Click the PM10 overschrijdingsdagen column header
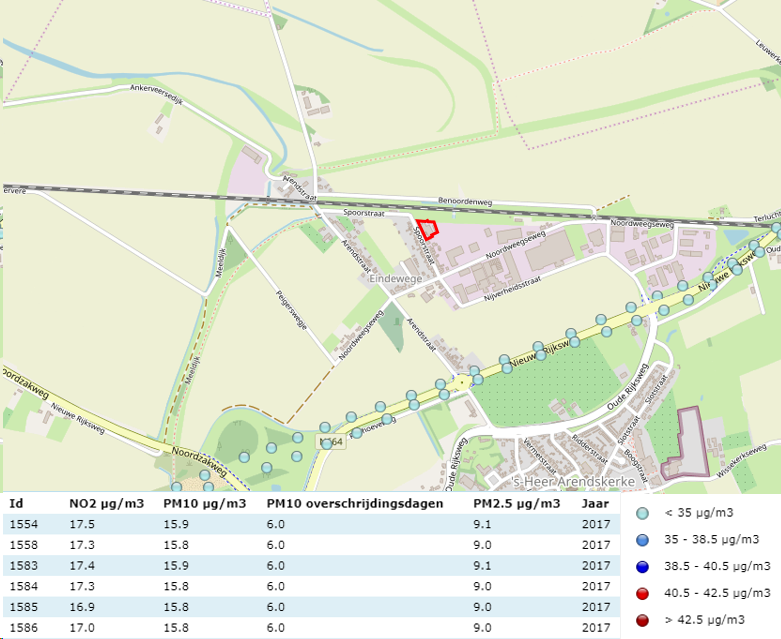781x639 pixels. (354, 503)
